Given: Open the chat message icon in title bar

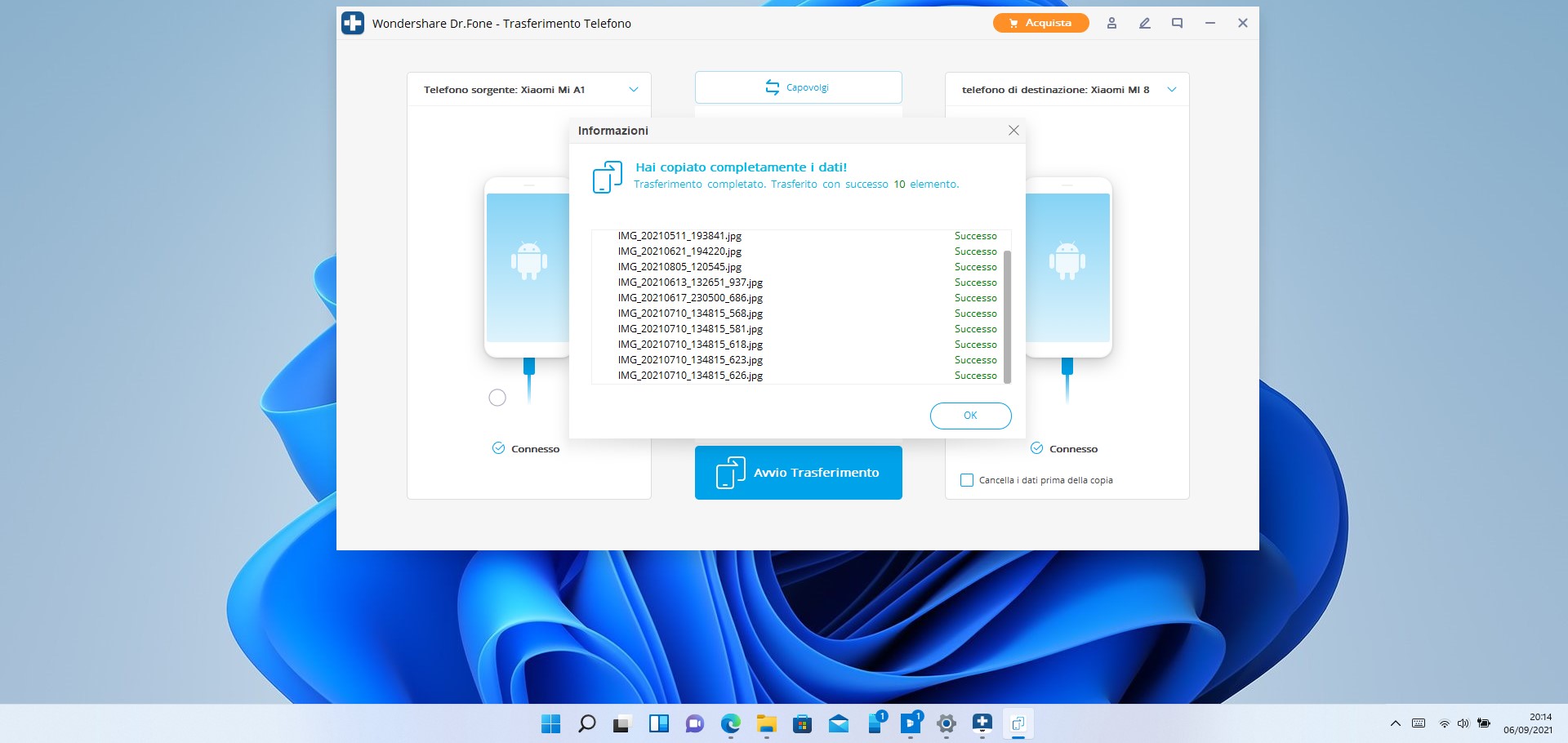Looking at the screenshot, I should tap(1177, 23).
